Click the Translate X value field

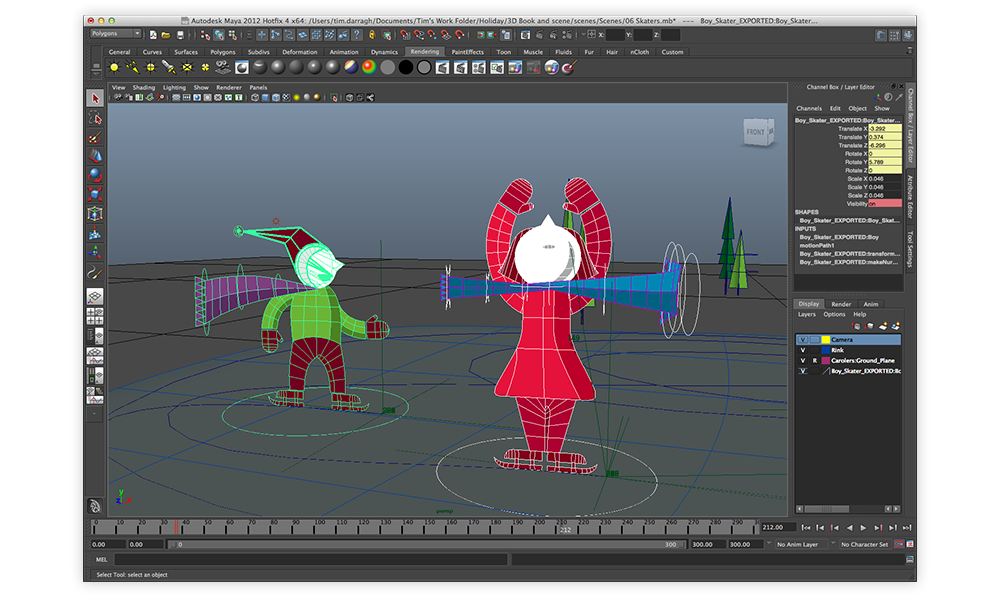[884, 129]
